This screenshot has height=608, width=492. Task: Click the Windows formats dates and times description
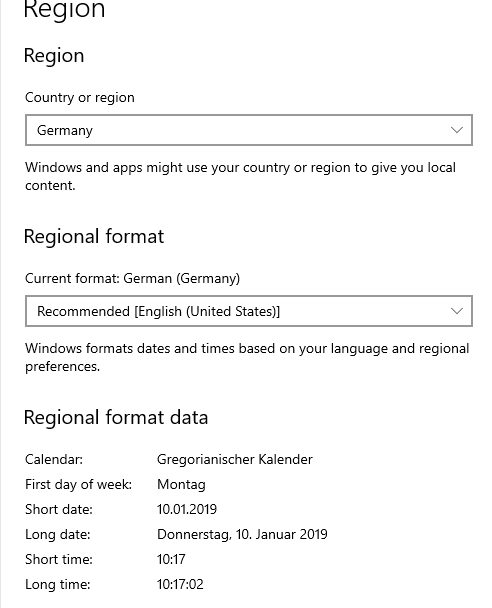tap(247, 358)
